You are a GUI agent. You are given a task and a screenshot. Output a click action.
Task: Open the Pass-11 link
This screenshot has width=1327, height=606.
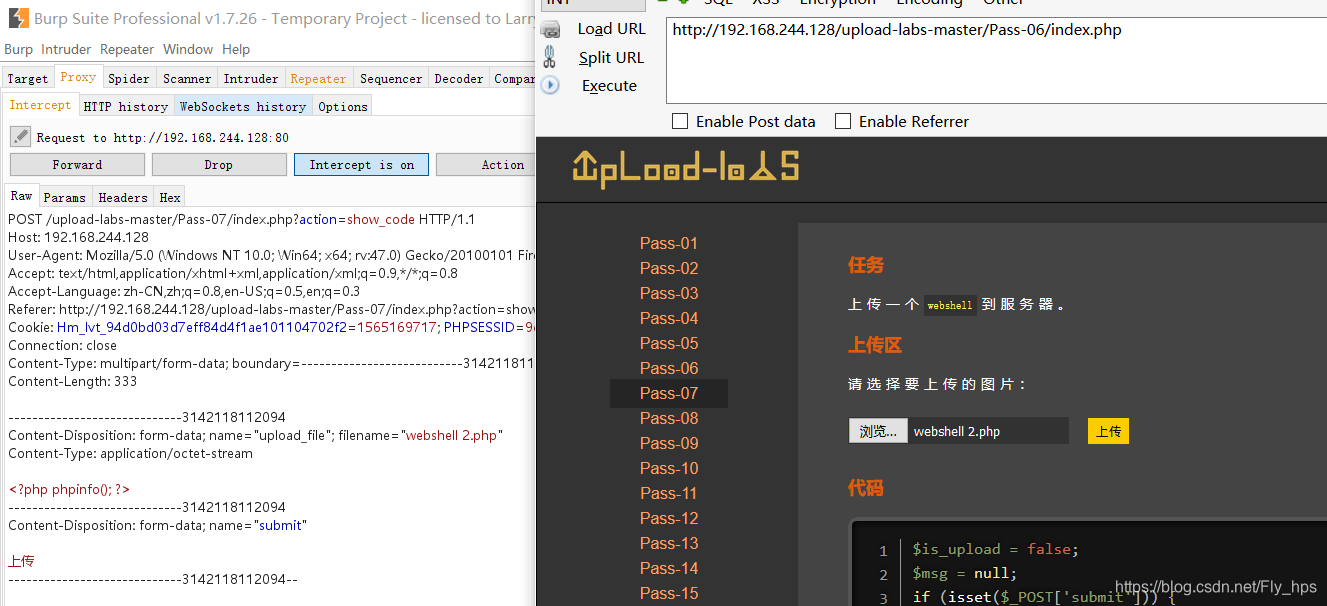[669, 493]
